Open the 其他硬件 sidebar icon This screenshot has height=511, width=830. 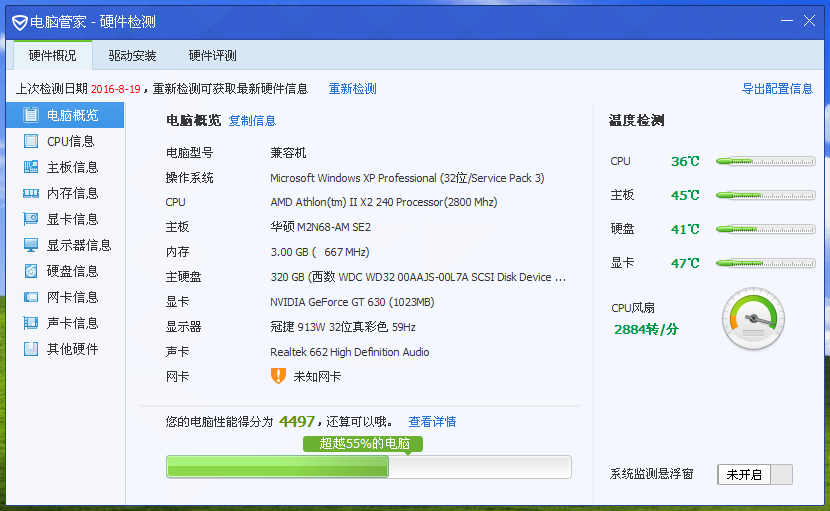click(x=31, y=348)
